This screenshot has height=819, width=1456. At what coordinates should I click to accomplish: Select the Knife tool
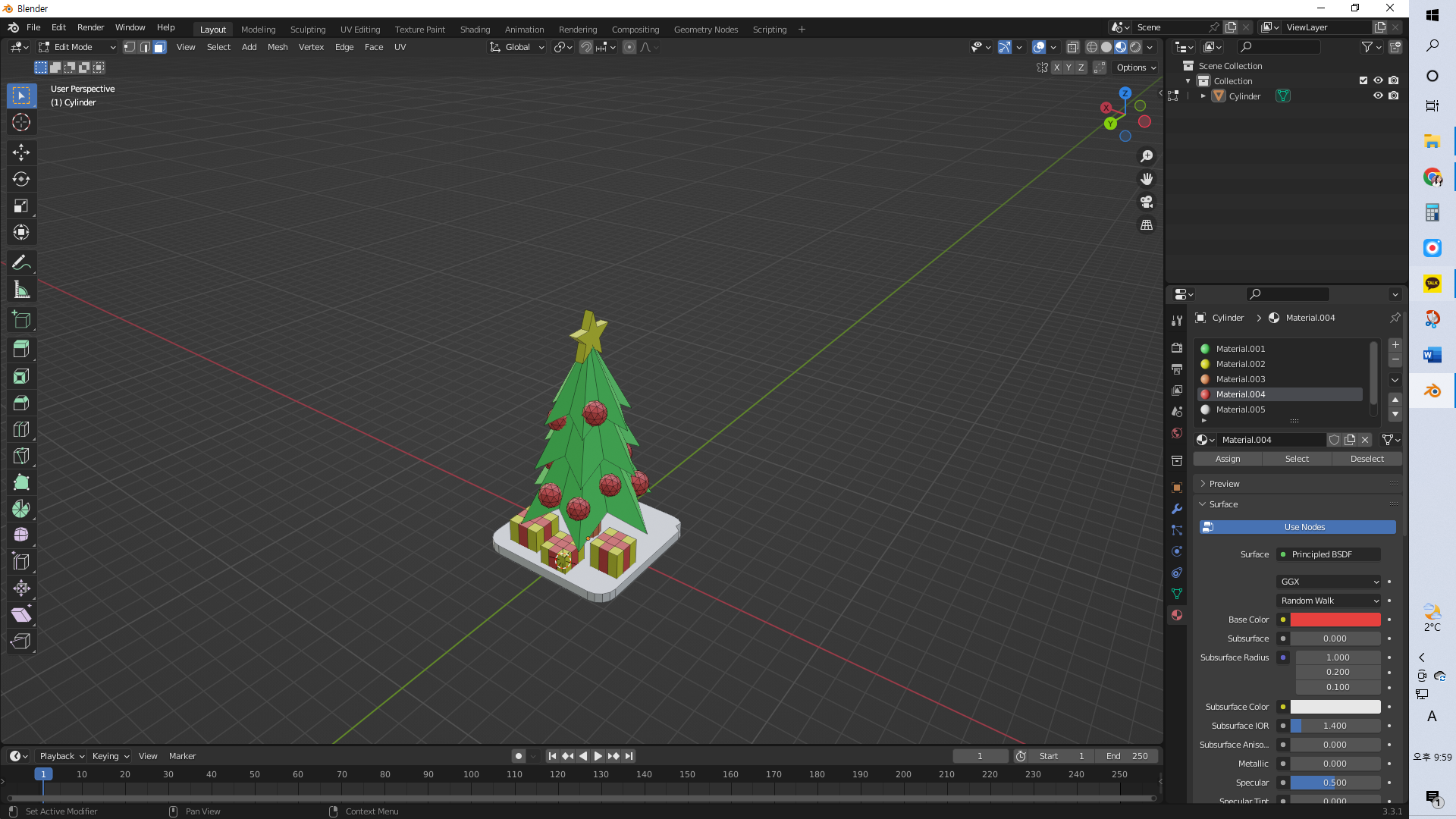pos(21,456)
